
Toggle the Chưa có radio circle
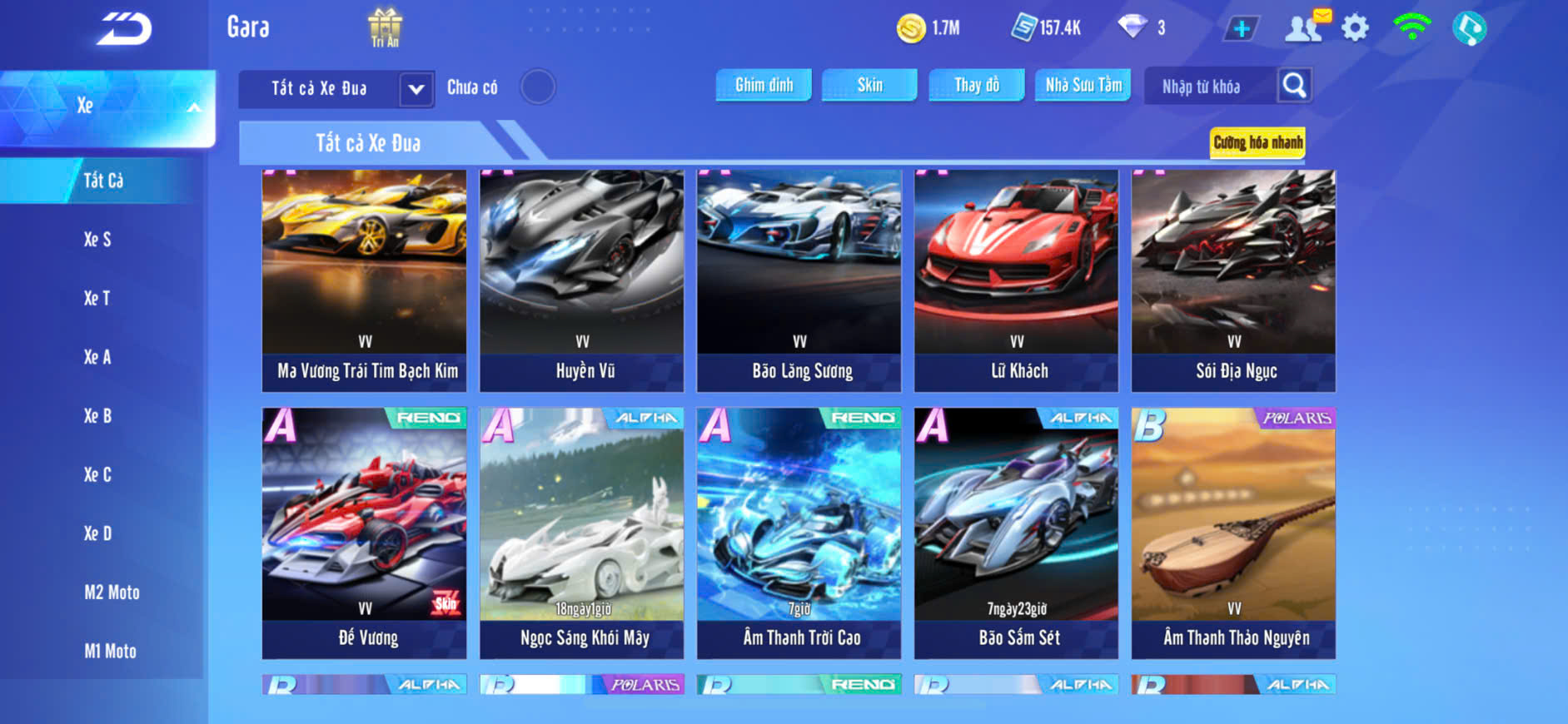coord(538,87)
